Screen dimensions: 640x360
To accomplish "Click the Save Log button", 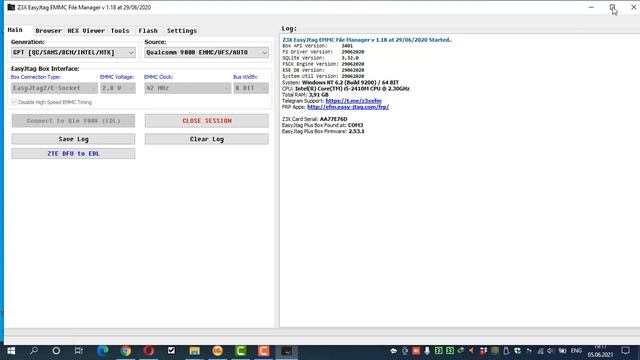I will click(73, 139).
